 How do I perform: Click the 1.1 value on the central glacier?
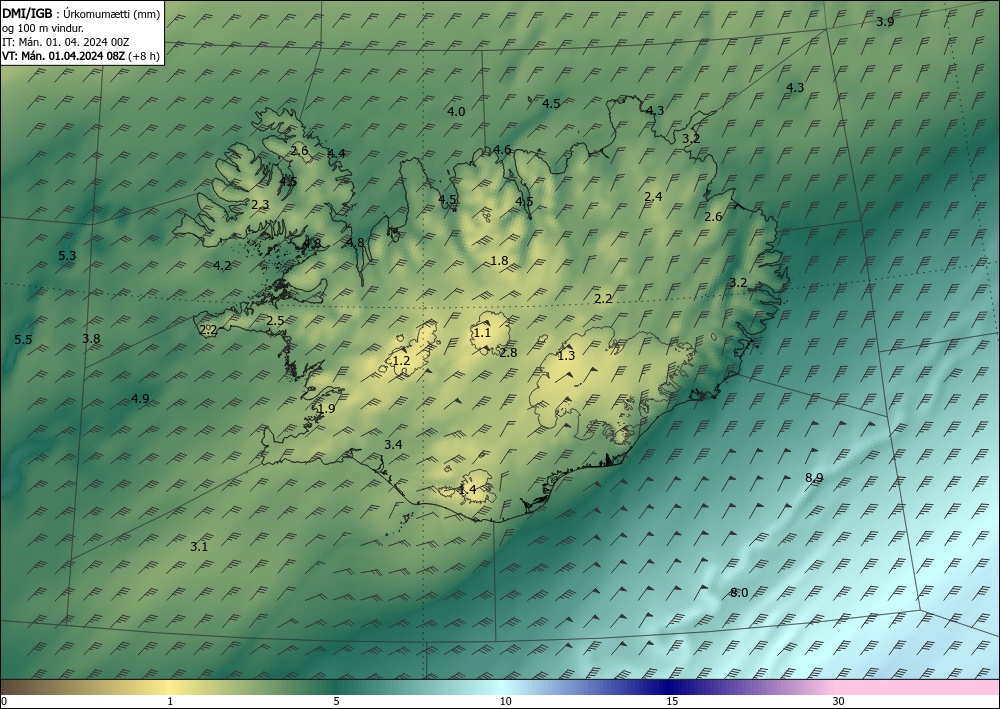click(482, 332)
